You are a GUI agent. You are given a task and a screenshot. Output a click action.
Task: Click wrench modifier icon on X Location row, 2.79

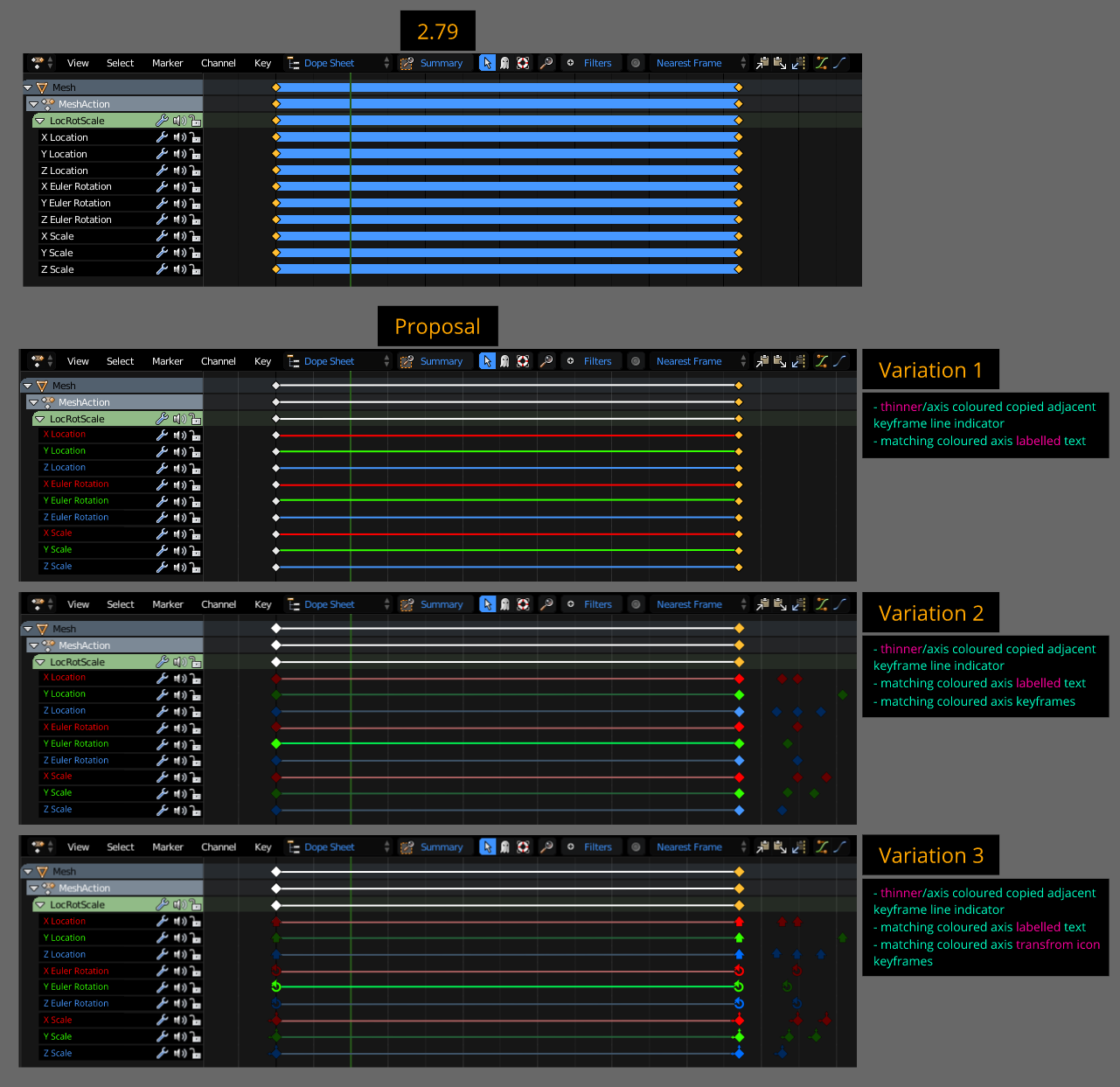(x=162, y=137)
